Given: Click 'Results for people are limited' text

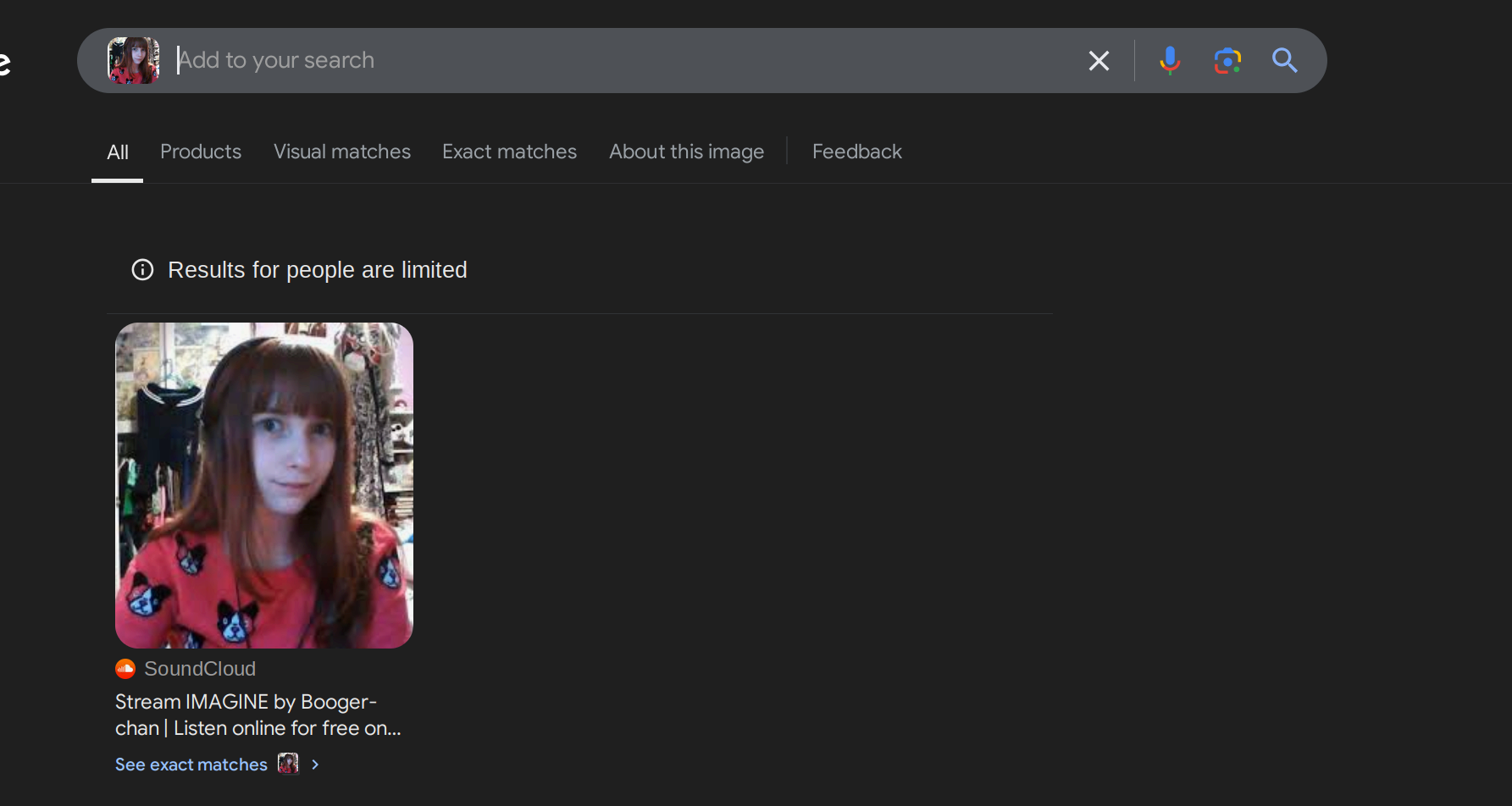Looking at the screenshot, I should tap(318, 270).
